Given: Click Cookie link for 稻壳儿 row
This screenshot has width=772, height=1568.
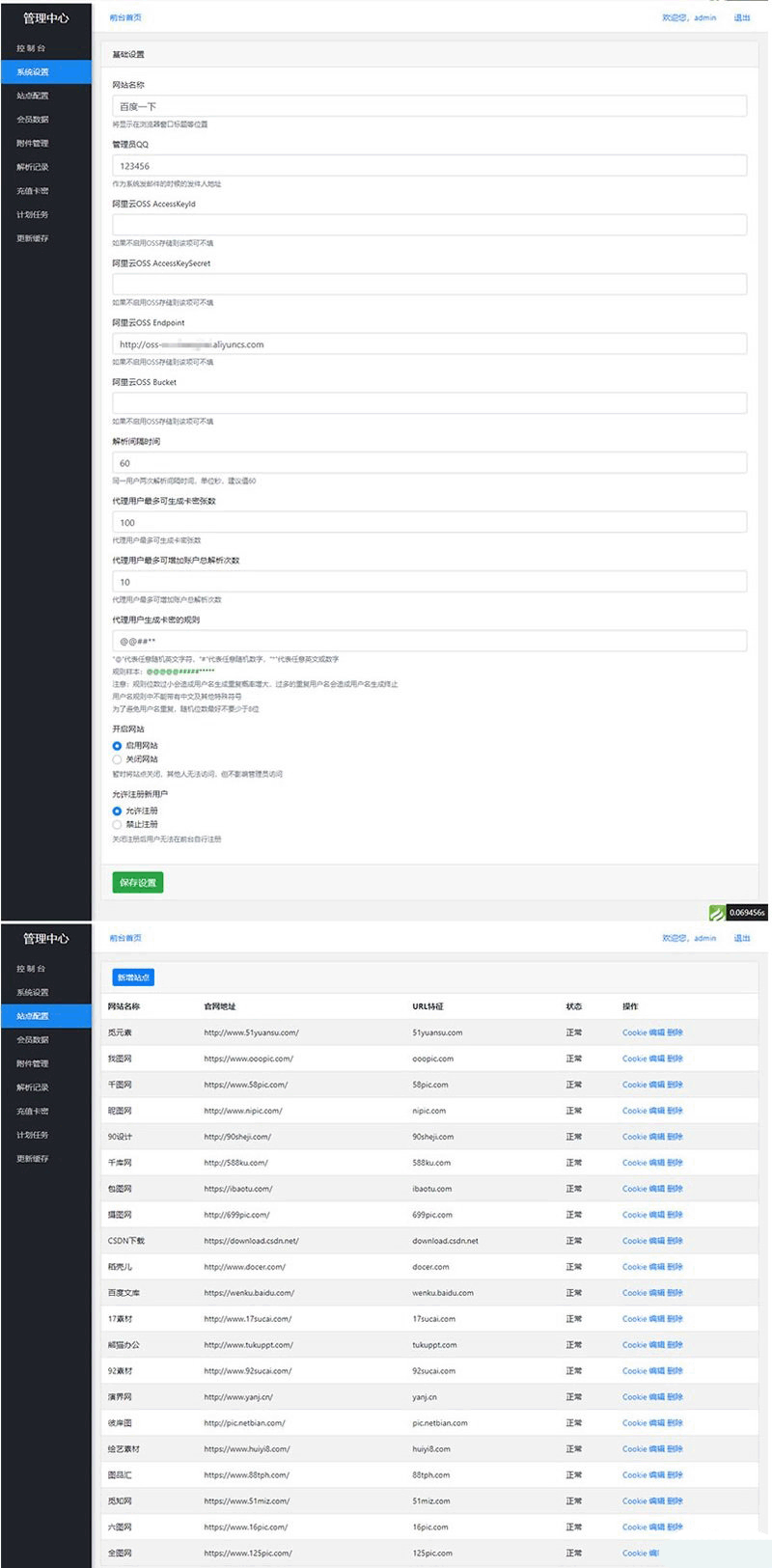Looking at the screenshot, I should [634, 1267].
